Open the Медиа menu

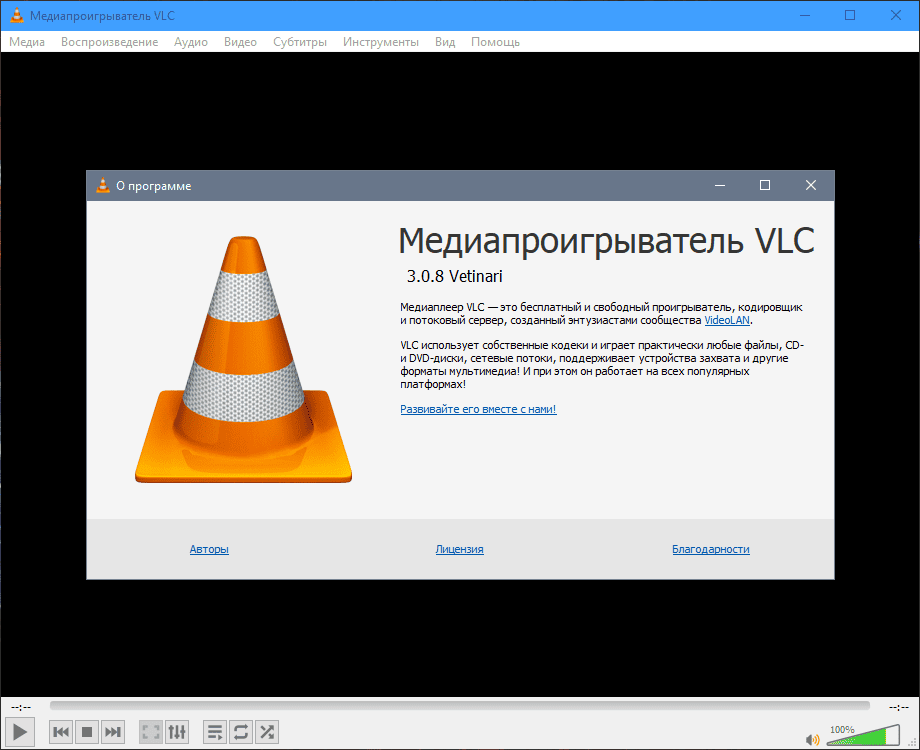coord(27,42)
